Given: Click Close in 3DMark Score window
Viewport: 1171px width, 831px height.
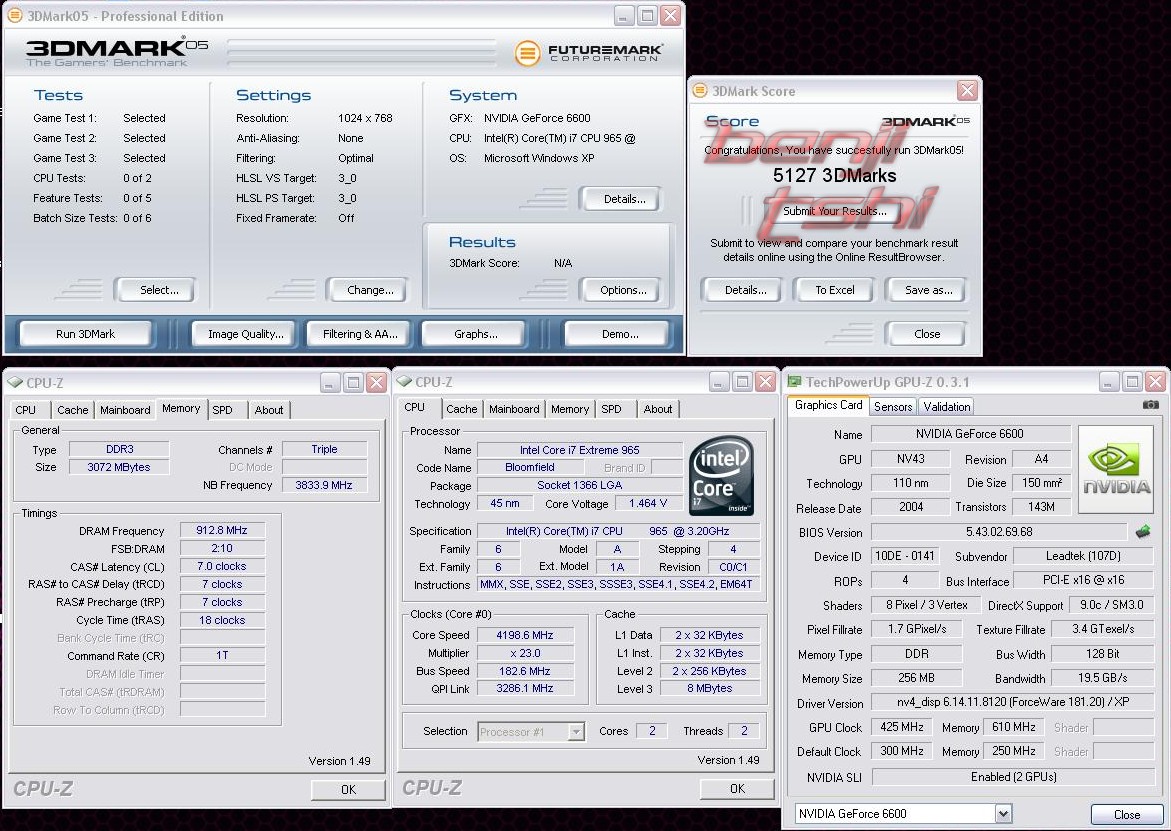Looking at the screenshot, I should [927, 334].
